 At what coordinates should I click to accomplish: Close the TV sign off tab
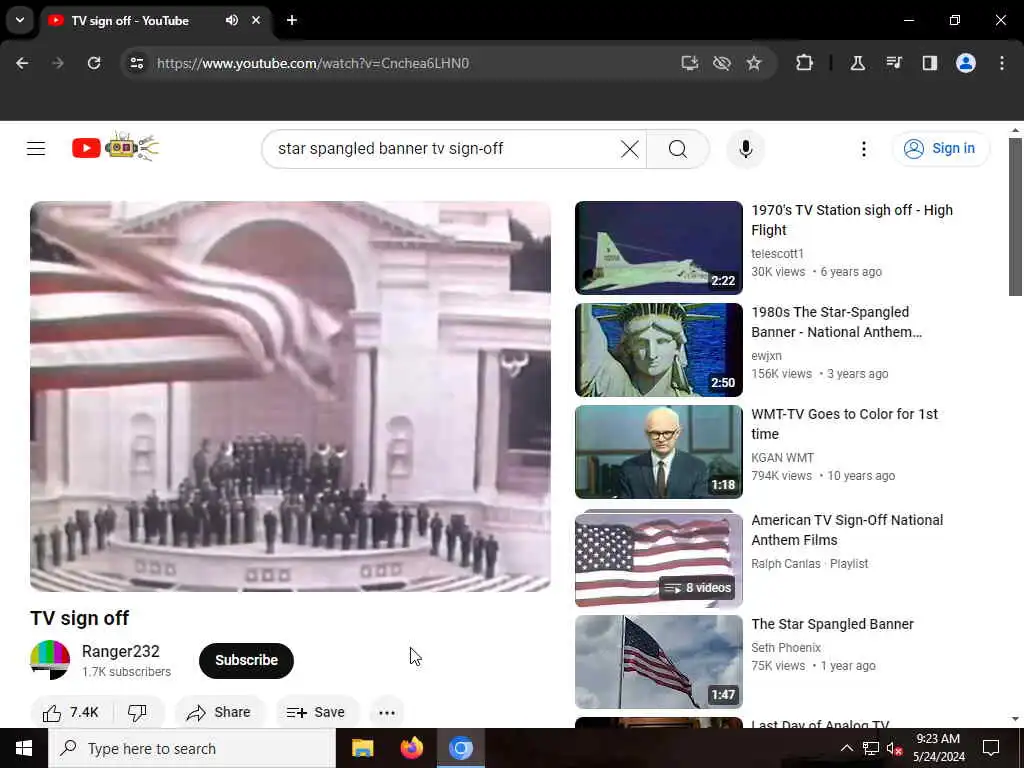tap(256, 20)
